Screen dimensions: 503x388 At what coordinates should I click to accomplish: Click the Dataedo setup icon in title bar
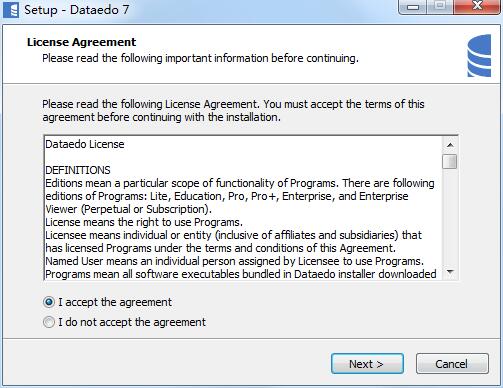pos(11,9)
